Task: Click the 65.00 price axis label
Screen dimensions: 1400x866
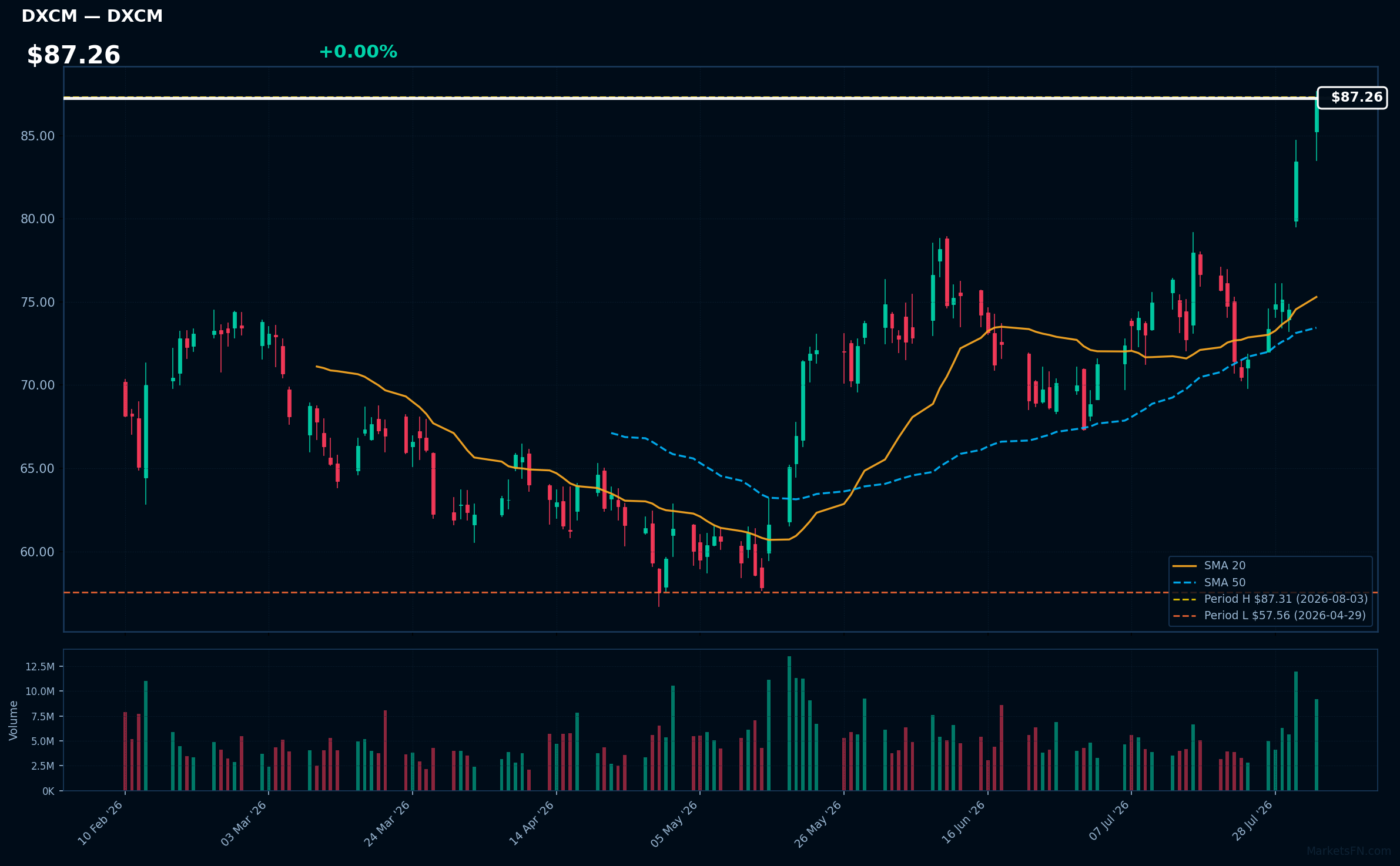Action: pos(38,469)
